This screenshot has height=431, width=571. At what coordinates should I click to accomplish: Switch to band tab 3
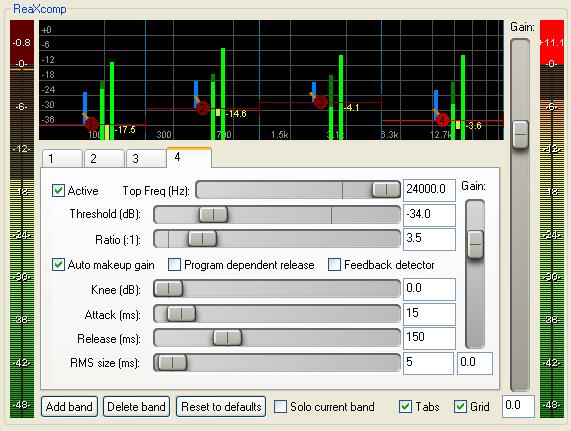[x=146, y=158]
